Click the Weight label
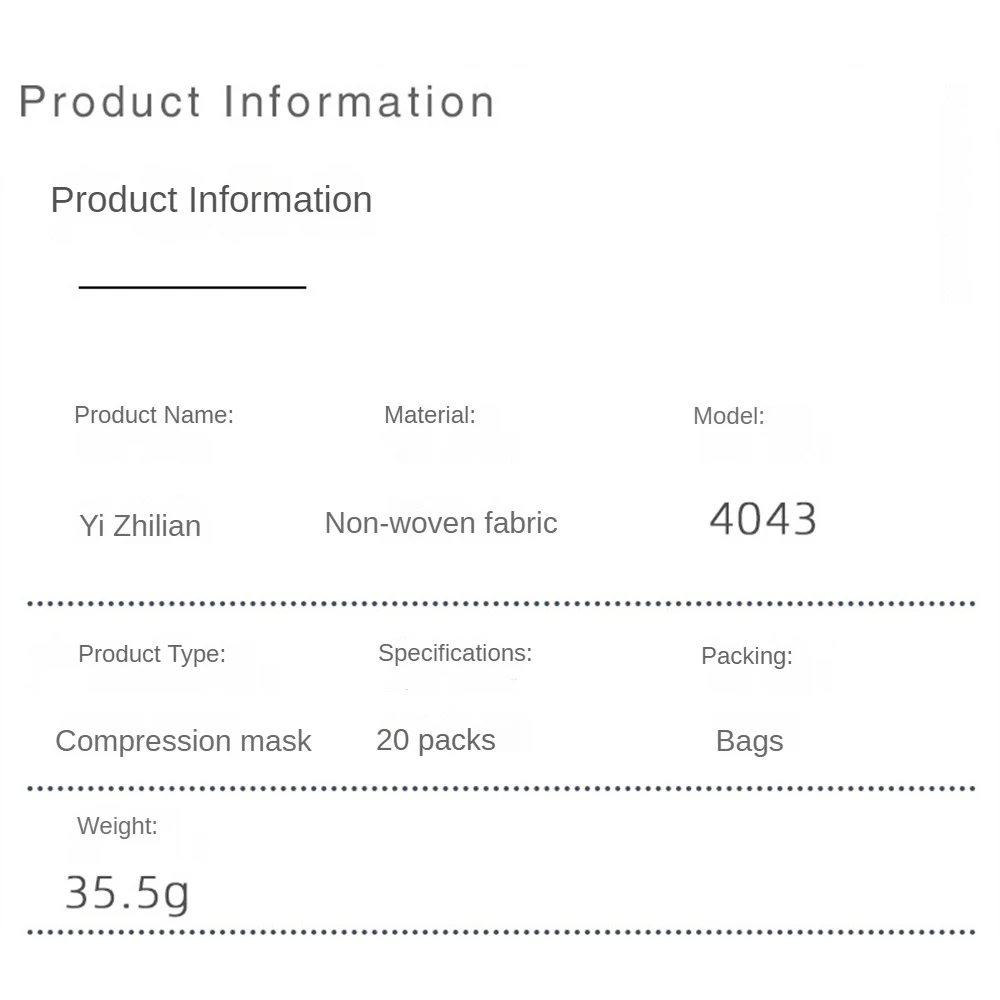Screen dimensions: 1000x1000 (x=117, y=826)
